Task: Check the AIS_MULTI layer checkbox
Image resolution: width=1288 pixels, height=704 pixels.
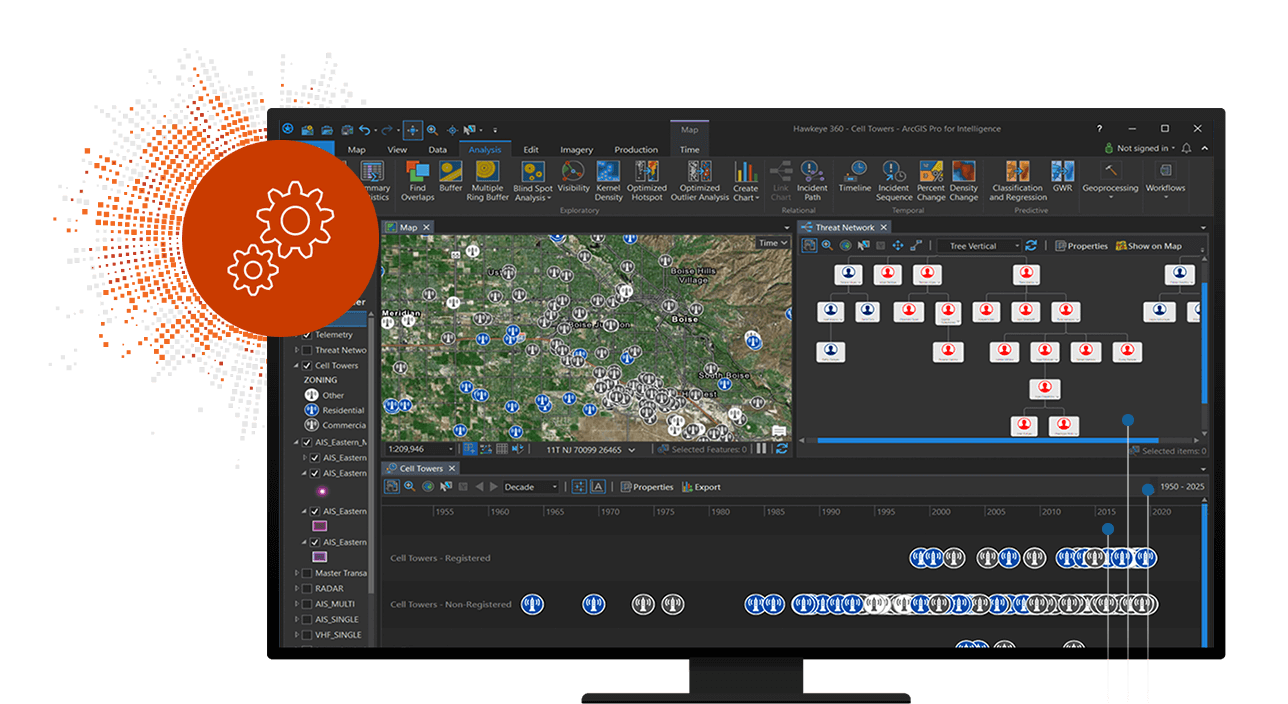Action: pos(307,604)
